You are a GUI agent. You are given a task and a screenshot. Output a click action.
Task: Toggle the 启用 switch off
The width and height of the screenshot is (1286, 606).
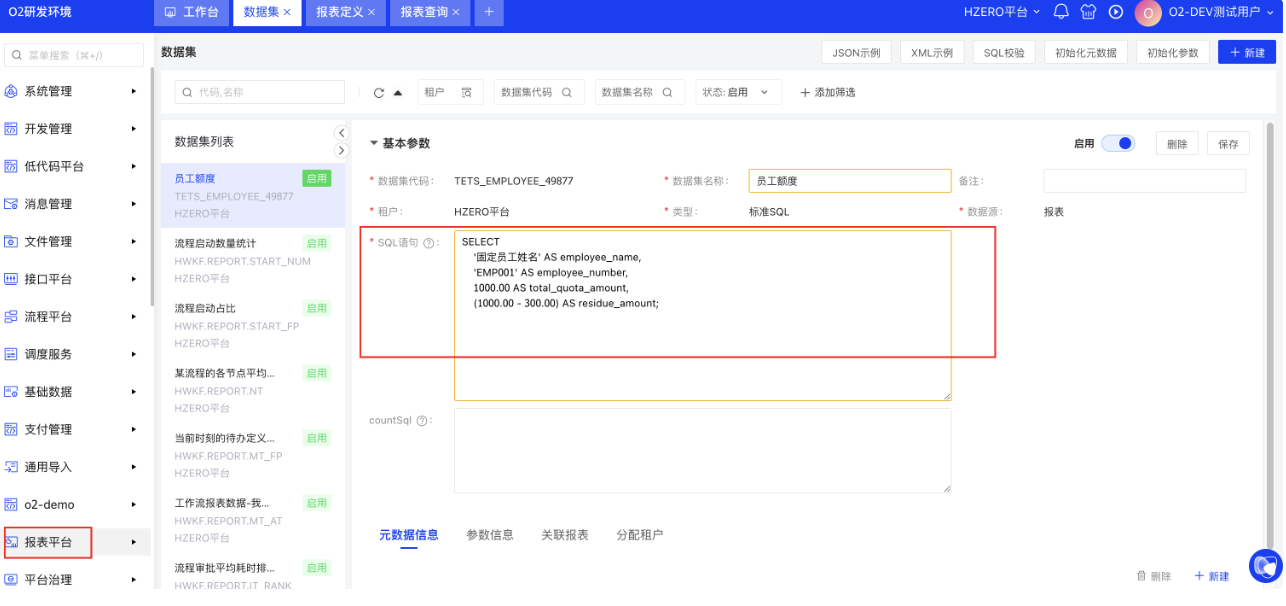1118,144
